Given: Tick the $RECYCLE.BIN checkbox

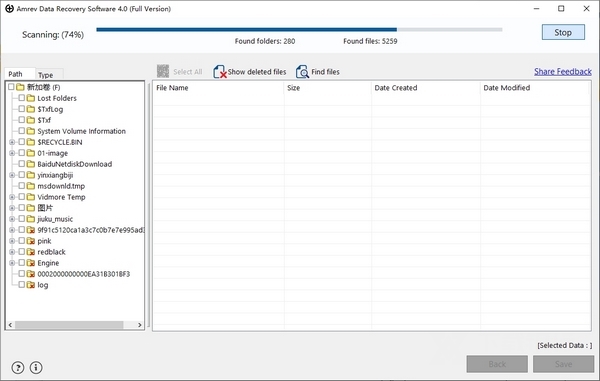Looking at the screenshot, I should tap(22, 142).
